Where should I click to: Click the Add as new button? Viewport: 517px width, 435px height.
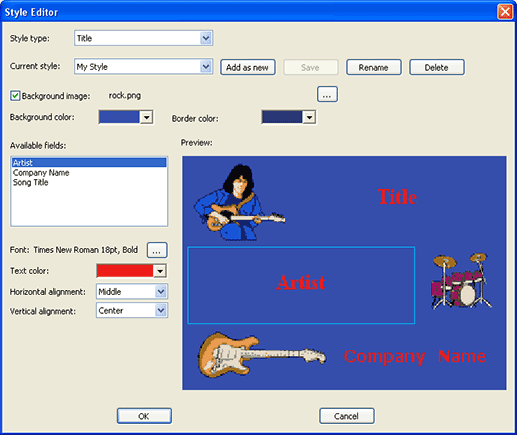point(248,67)
